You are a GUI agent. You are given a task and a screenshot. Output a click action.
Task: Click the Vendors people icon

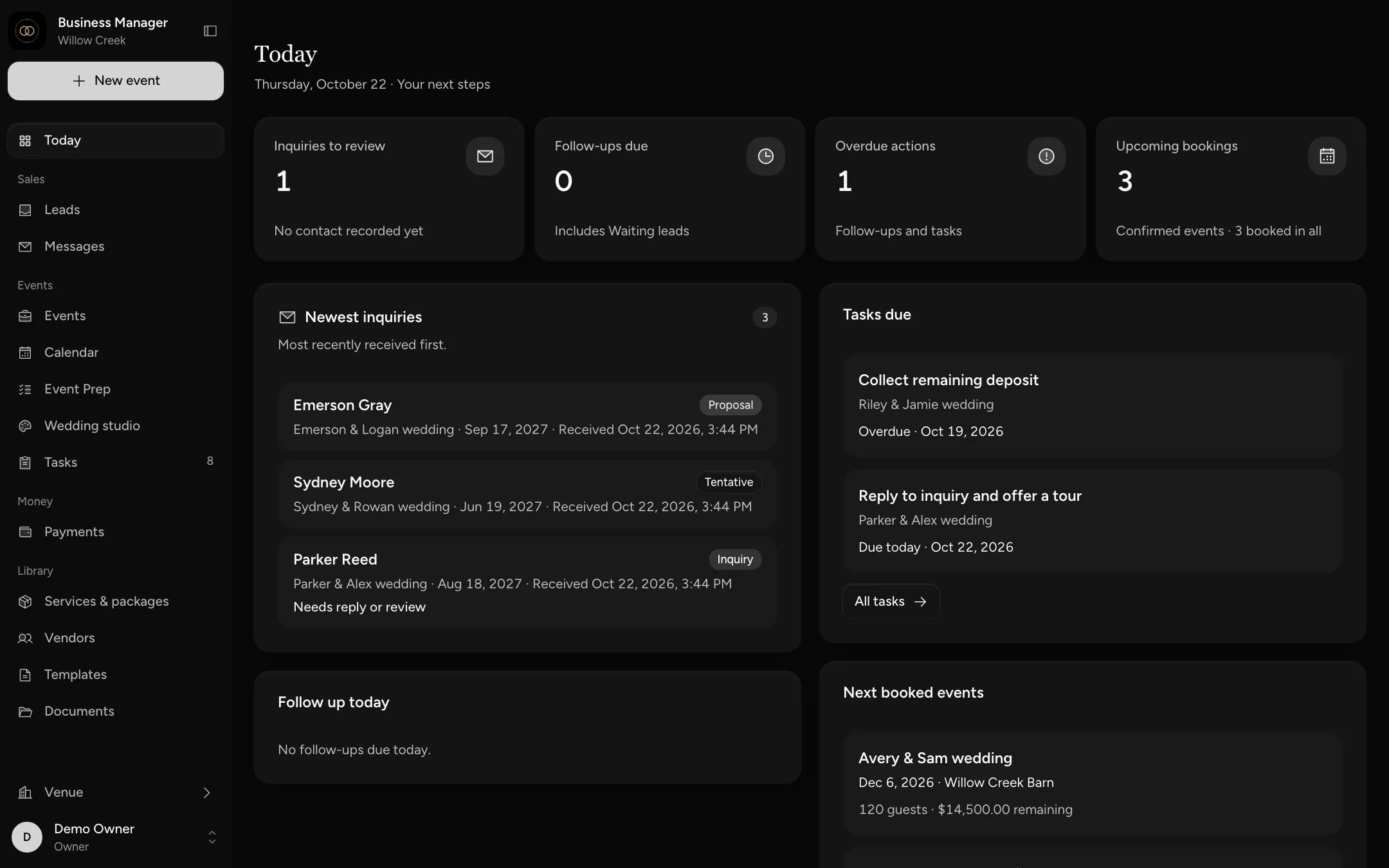25,638
